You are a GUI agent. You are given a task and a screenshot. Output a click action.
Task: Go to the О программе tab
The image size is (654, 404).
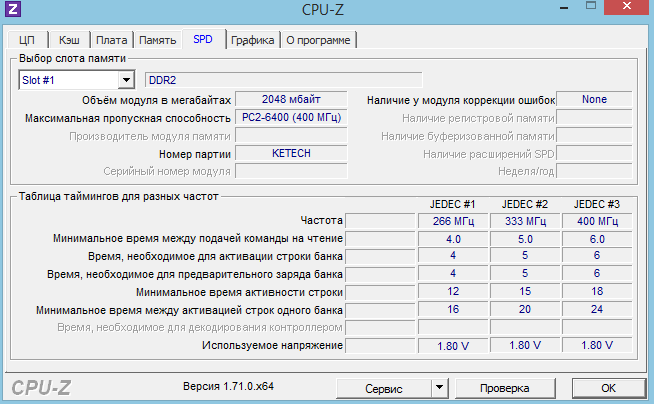pyautogui.click(x=318, y=40)
